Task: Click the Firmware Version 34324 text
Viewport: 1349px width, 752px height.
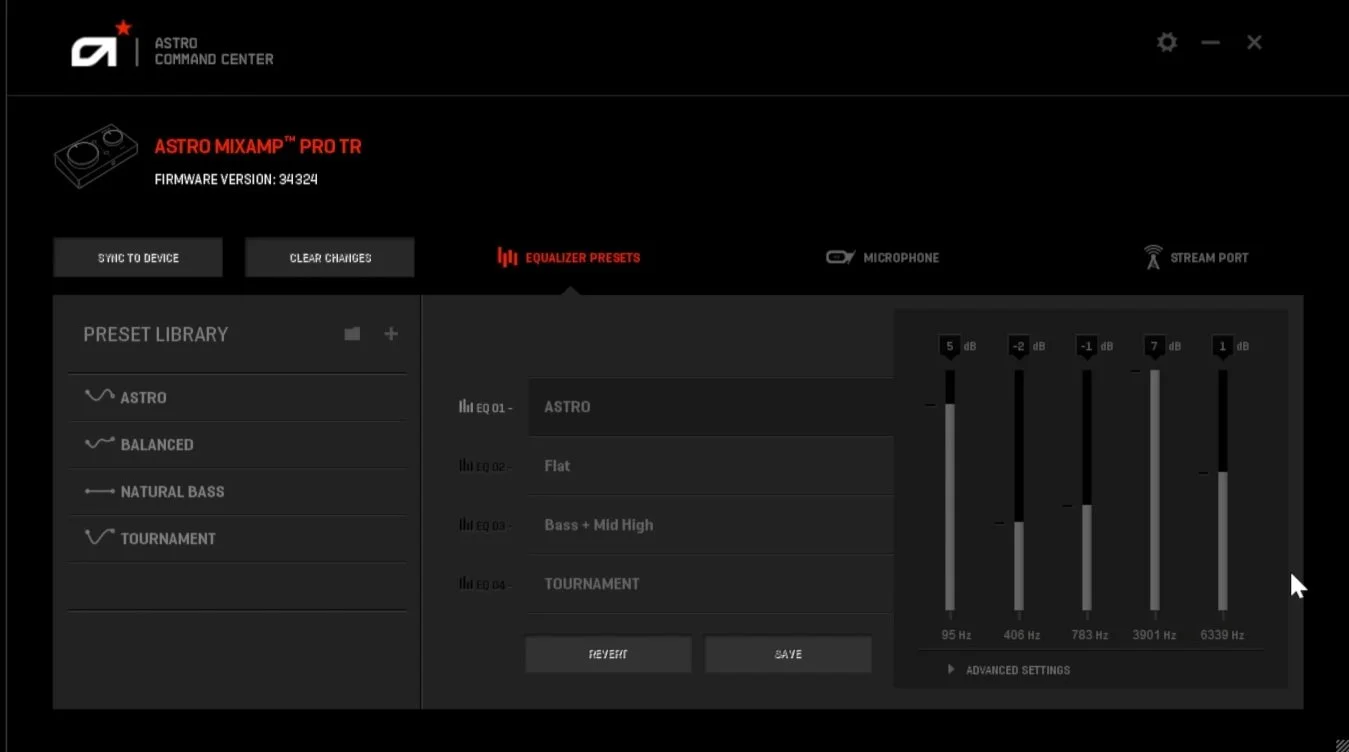Action: [236, 180]
